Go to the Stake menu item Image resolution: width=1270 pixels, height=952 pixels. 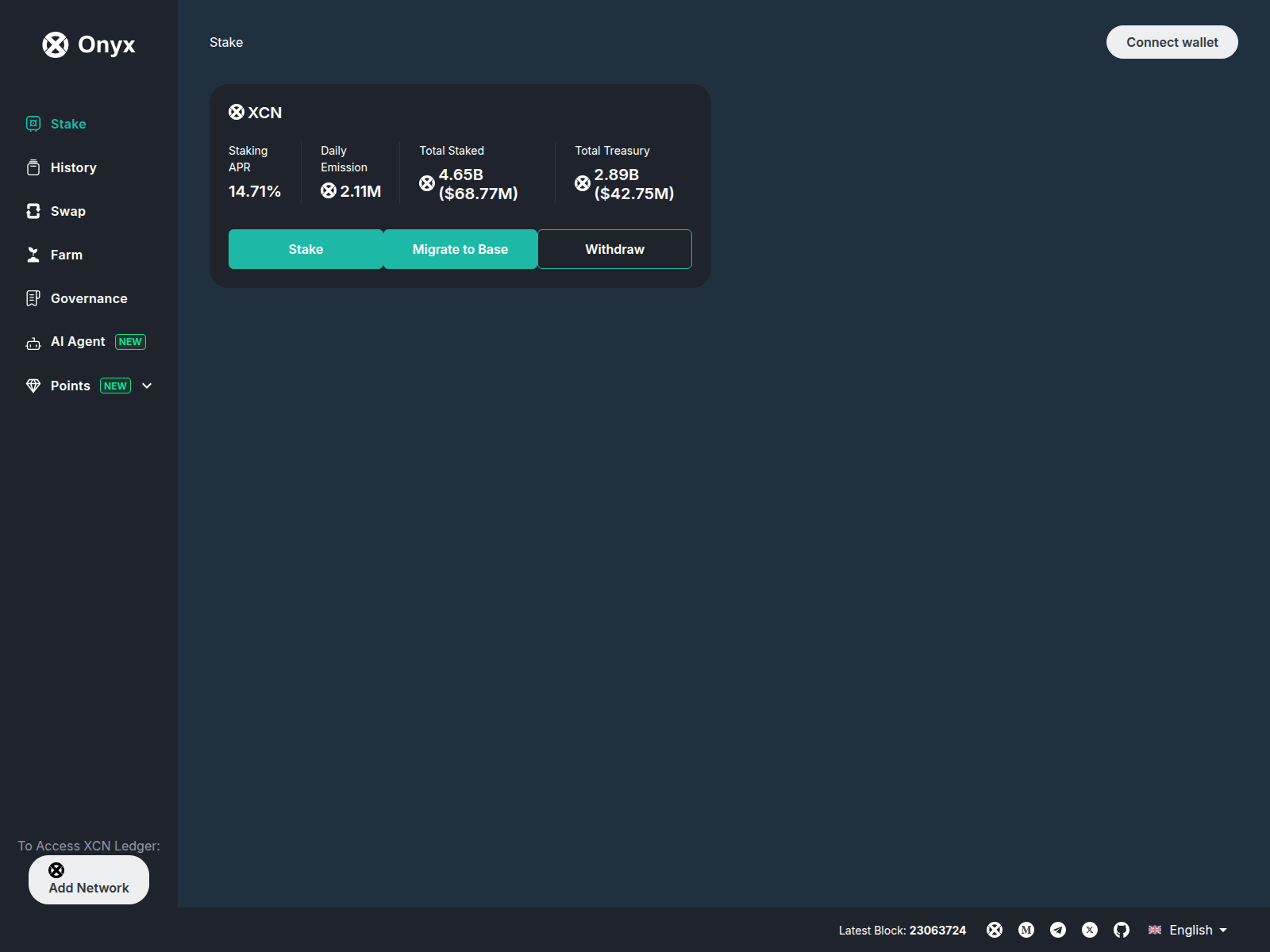click(x=68, y=124)
